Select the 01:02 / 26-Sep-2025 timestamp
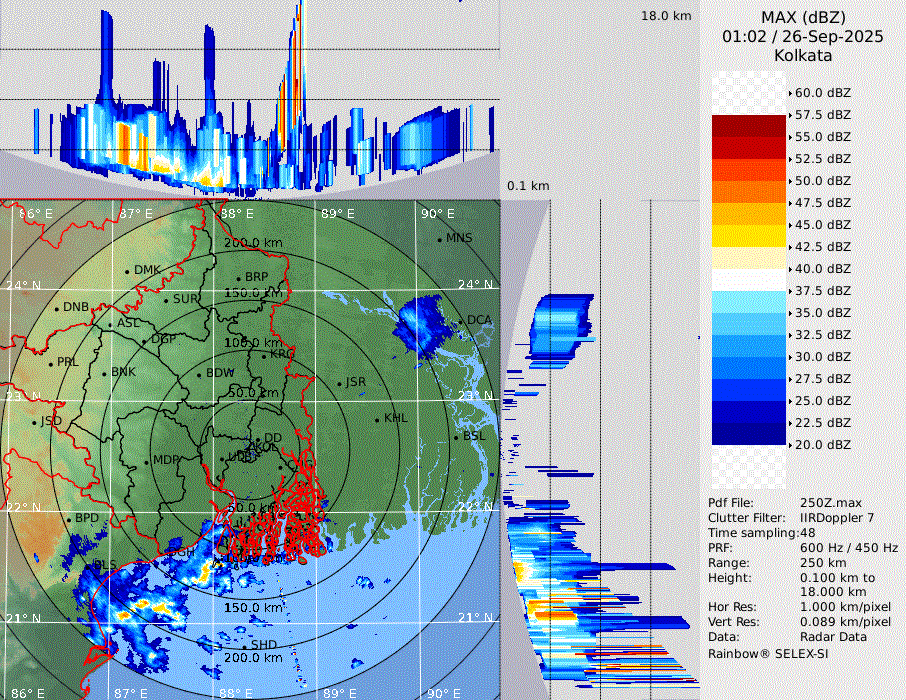The image size is (906, 700). pos(803,36)
